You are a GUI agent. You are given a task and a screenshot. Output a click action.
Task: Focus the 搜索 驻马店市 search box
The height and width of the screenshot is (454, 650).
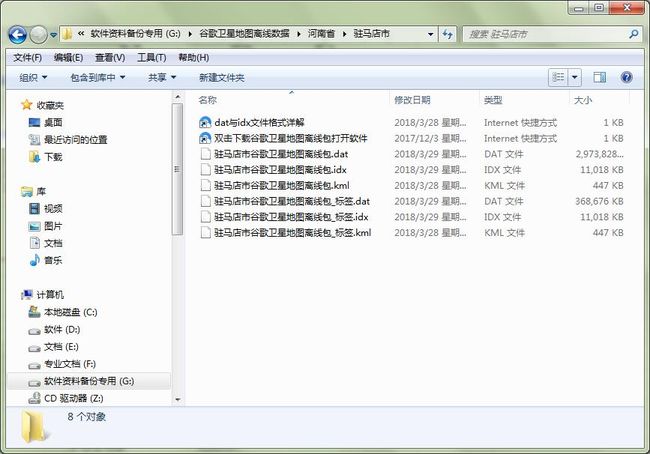tap(551, 34)
